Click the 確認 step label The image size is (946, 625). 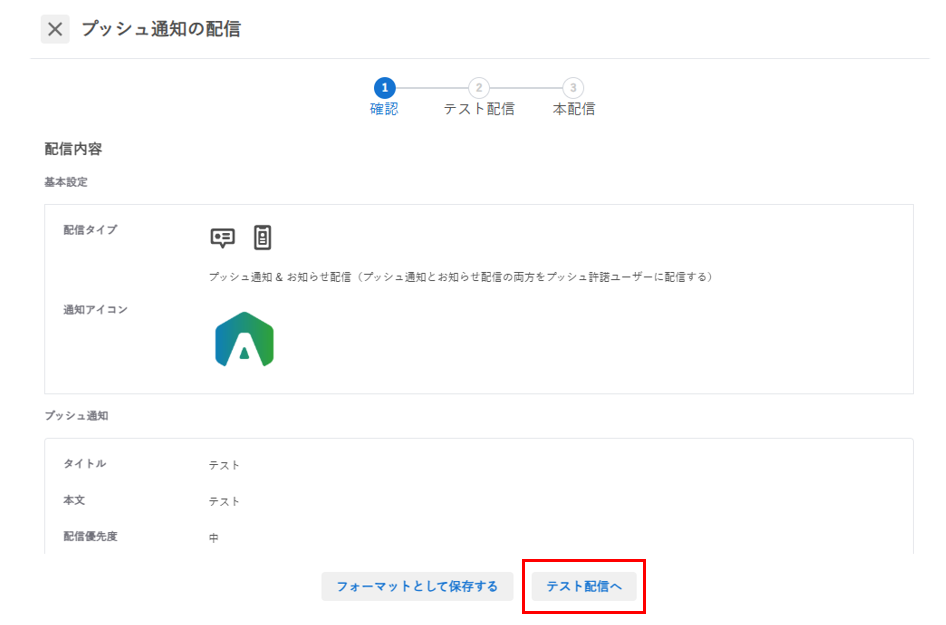click(384, 109)
